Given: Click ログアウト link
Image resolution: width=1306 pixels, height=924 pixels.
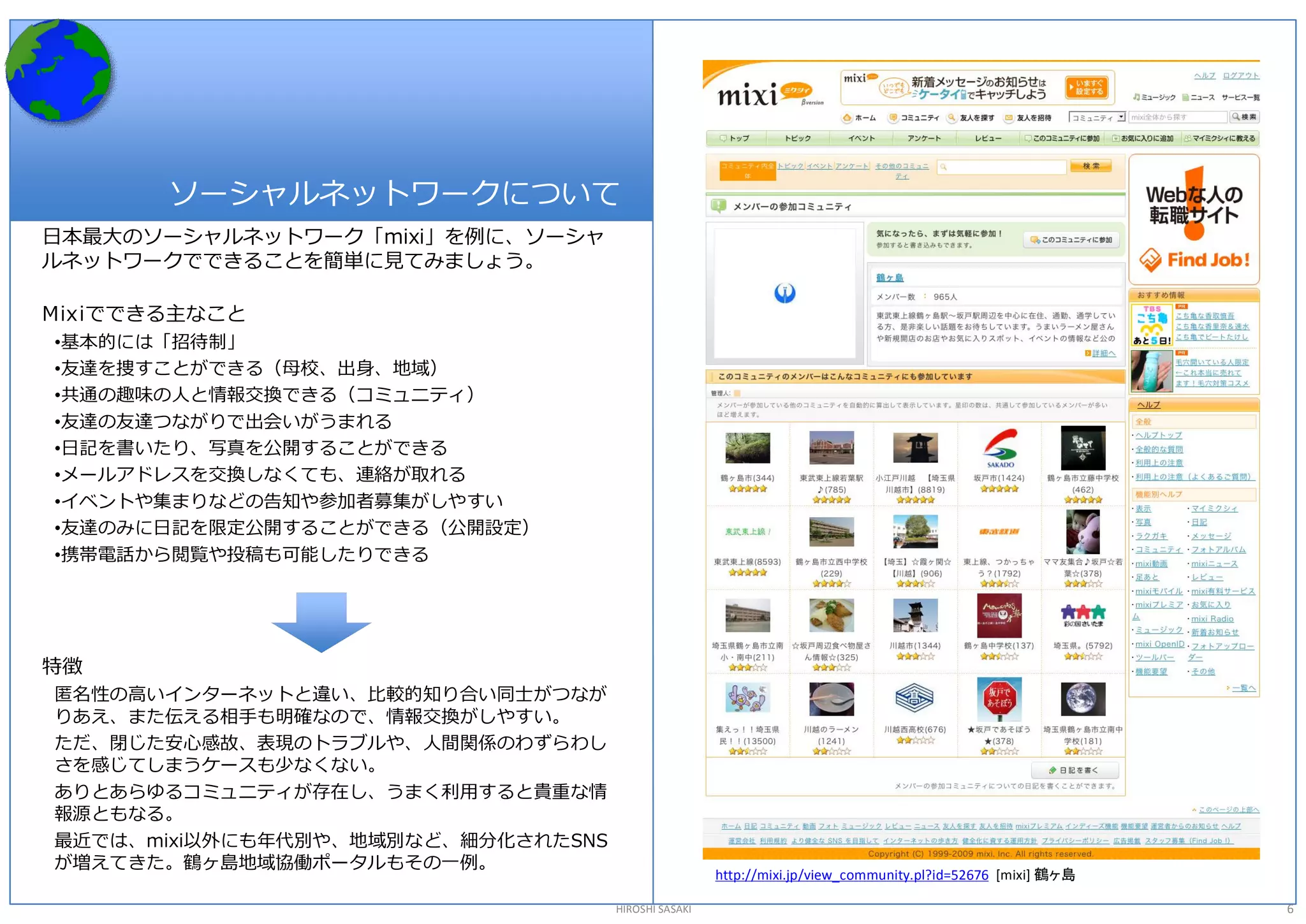Looking at the screenshot, I should pos(1240,76).
